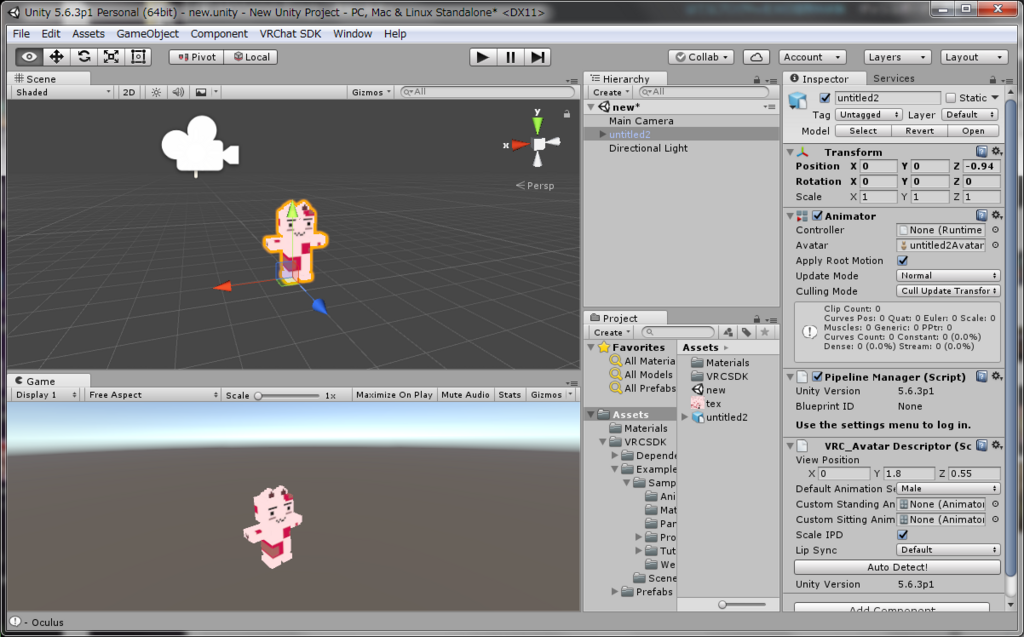Image resolution: width=1024 pixels, height=637 pixels.
Task: Toggle the Scale IPD checkbox
Action: [903, 534]
